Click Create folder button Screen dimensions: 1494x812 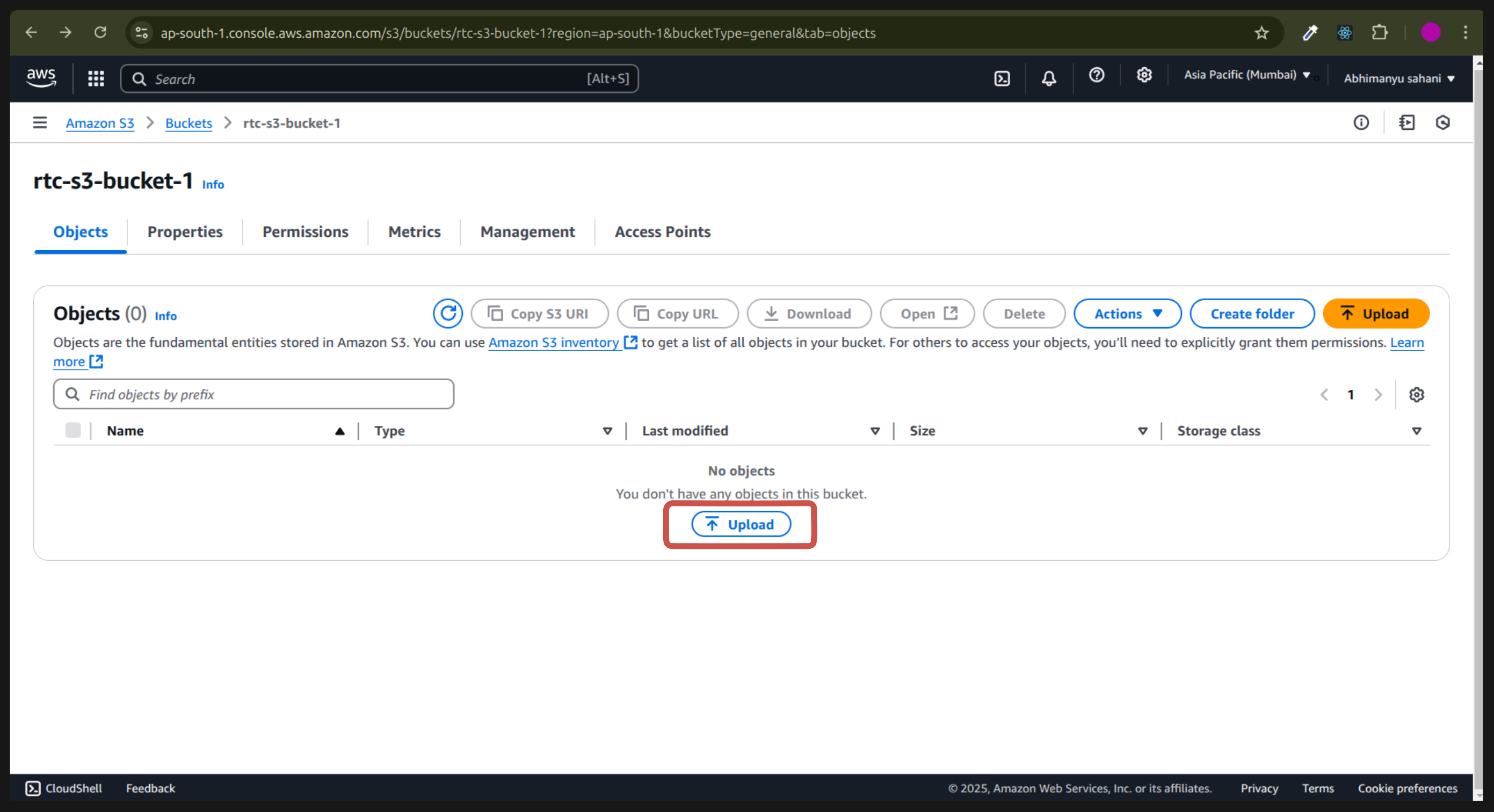click(1252, 314)
